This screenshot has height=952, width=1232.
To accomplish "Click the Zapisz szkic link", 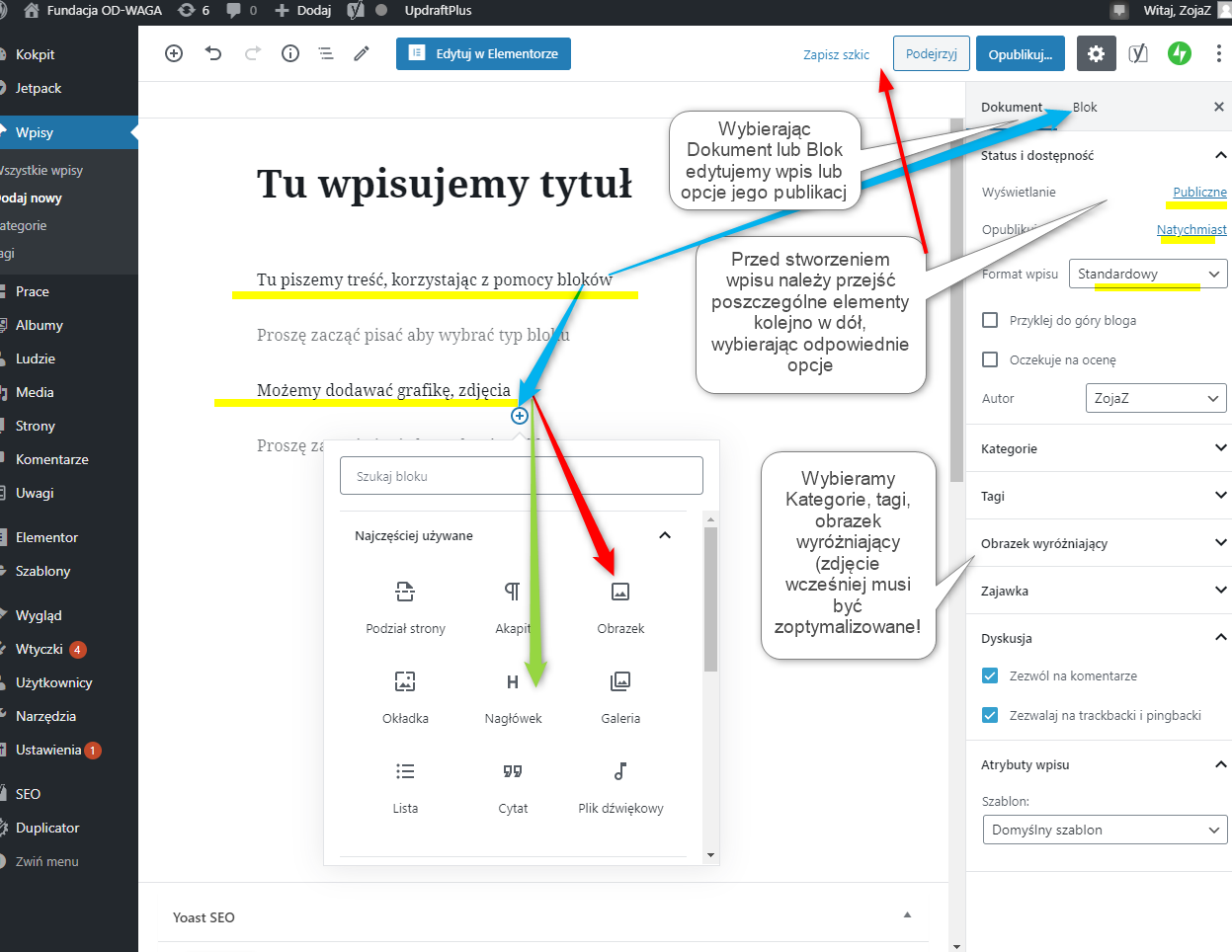I will click(x=836, y=54).
